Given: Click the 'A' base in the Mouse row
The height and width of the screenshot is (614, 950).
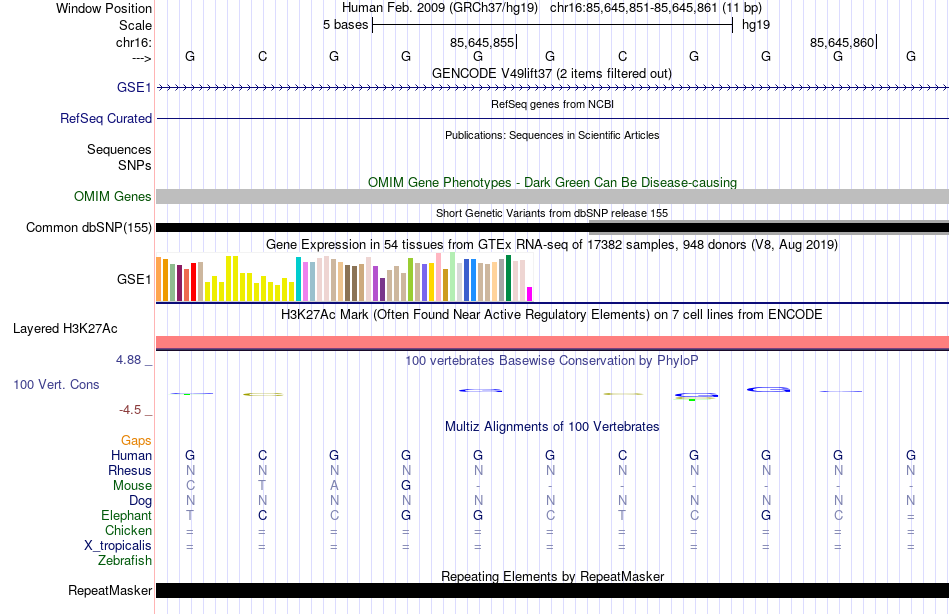Looking at the screenshot, I should point(334,486).
